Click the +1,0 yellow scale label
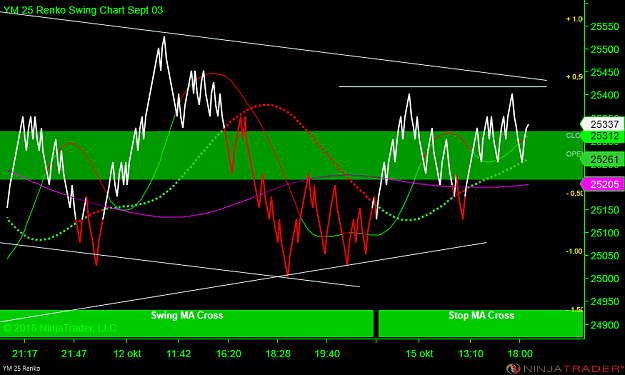The image size is (625, 375). tap(574, 19)
